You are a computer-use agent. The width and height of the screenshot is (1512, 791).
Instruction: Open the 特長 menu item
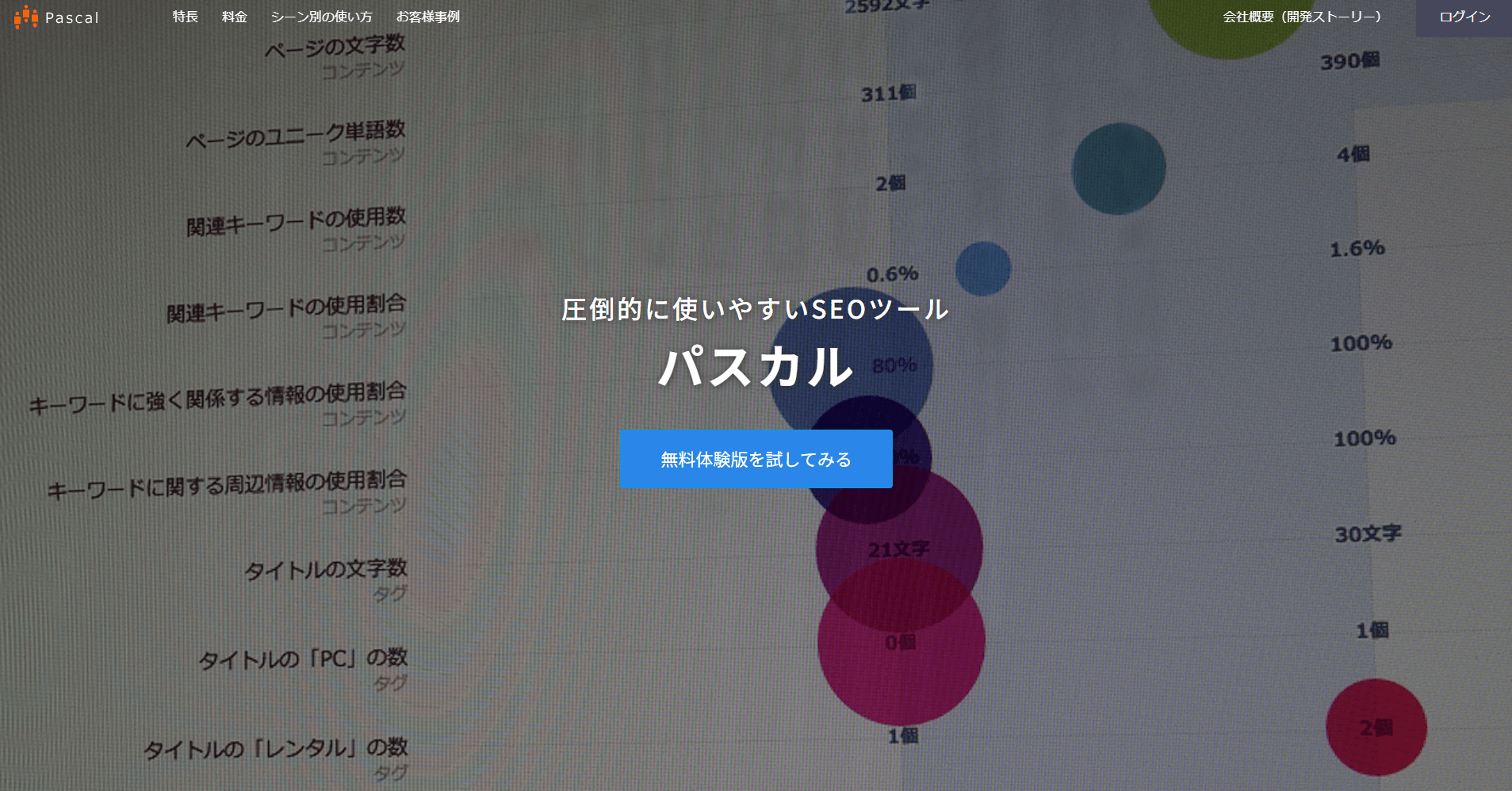[x=186, y=17]
